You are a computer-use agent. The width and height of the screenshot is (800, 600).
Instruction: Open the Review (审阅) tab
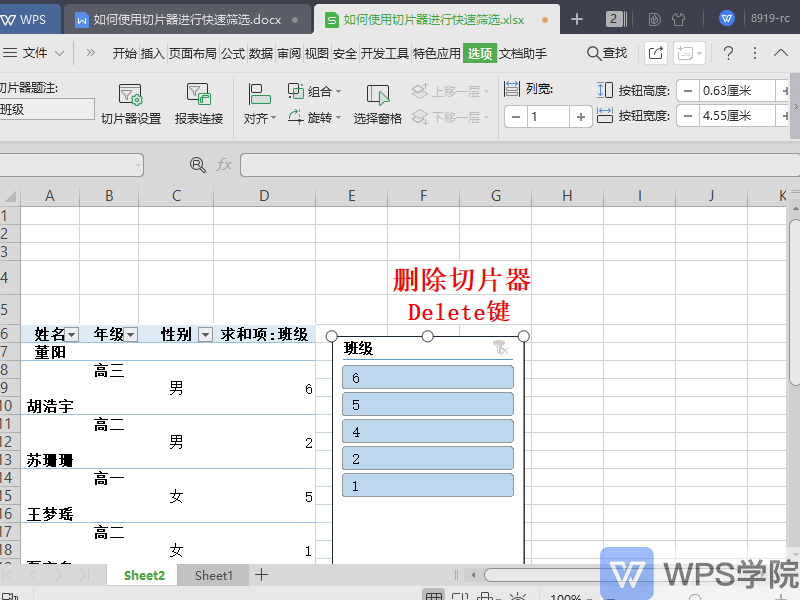[x=289, y=53]
